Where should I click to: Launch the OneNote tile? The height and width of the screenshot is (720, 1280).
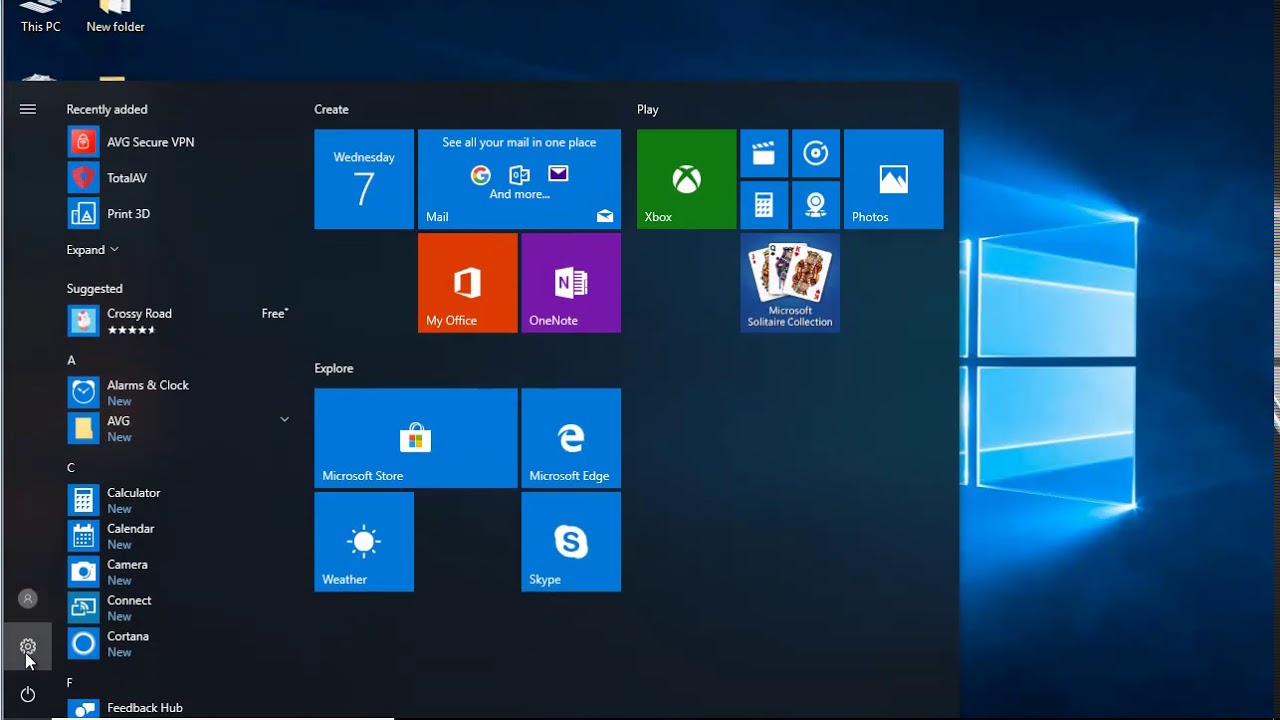click(x=571, y=283)
